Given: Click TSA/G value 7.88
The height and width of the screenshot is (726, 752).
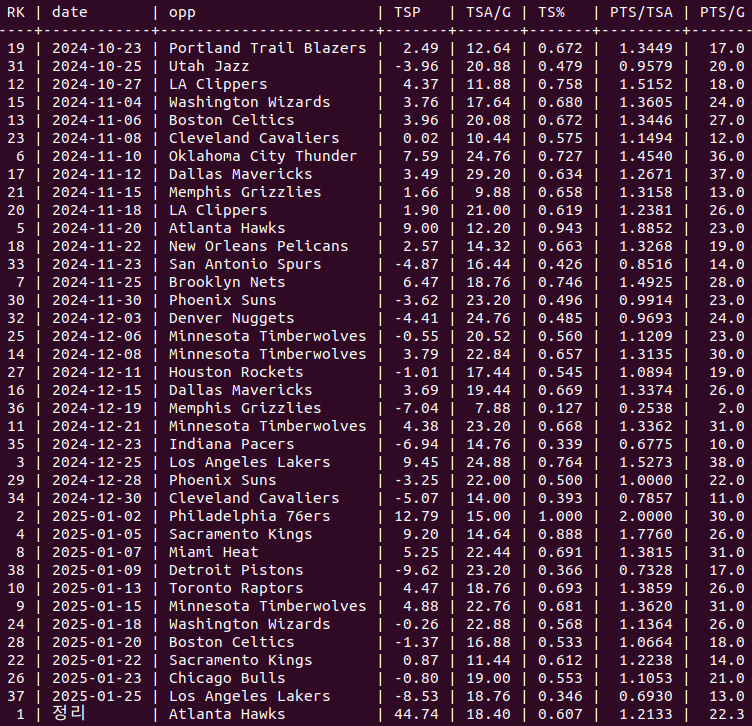Looking at the screenshot, I should click(493, 408).
